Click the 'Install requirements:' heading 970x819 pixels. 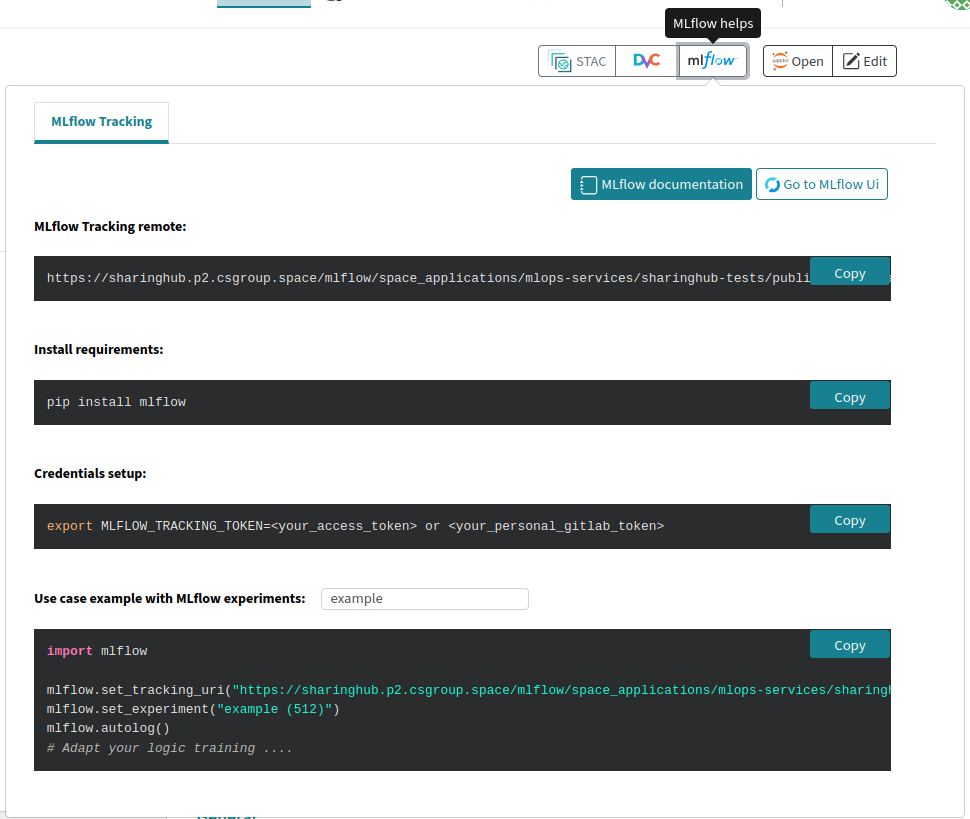[x=98, y=349]
